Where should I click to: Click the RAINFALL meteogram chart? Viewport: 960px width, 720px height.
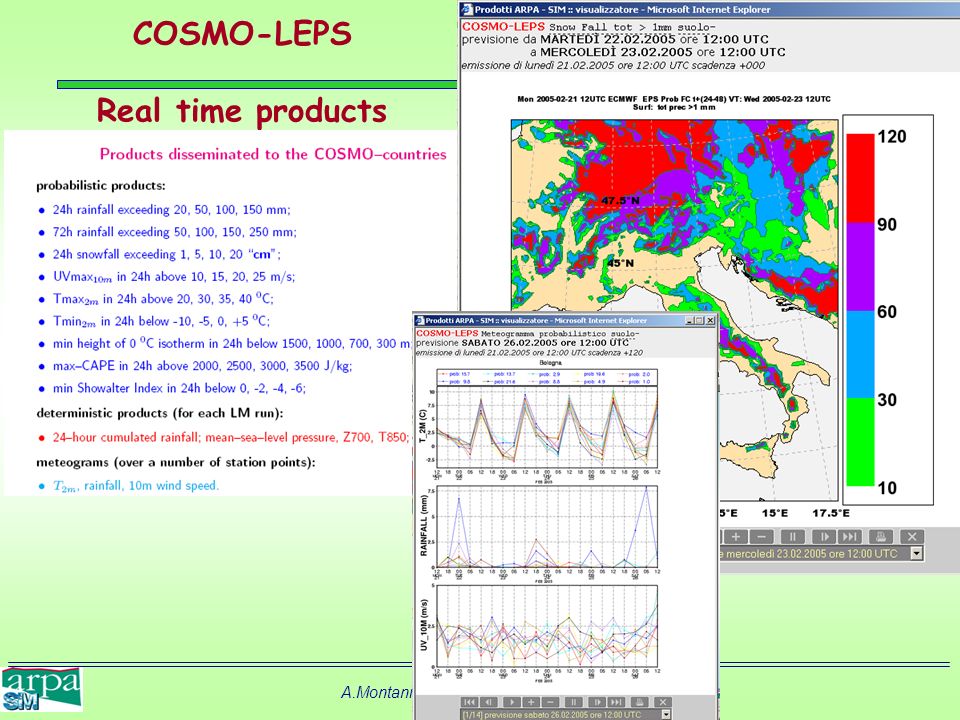[x=547, y=527]
